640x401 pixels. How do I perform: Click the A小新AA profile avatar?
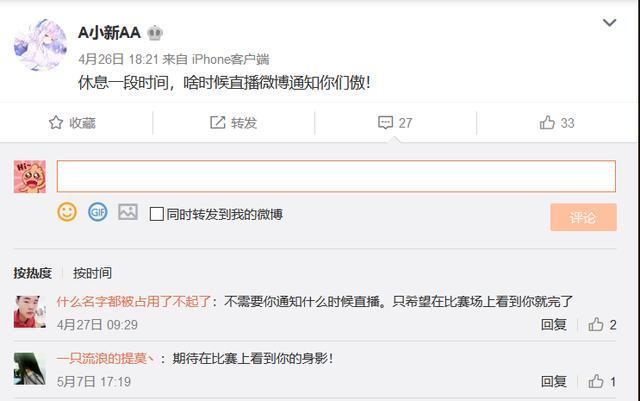(40, 45)
